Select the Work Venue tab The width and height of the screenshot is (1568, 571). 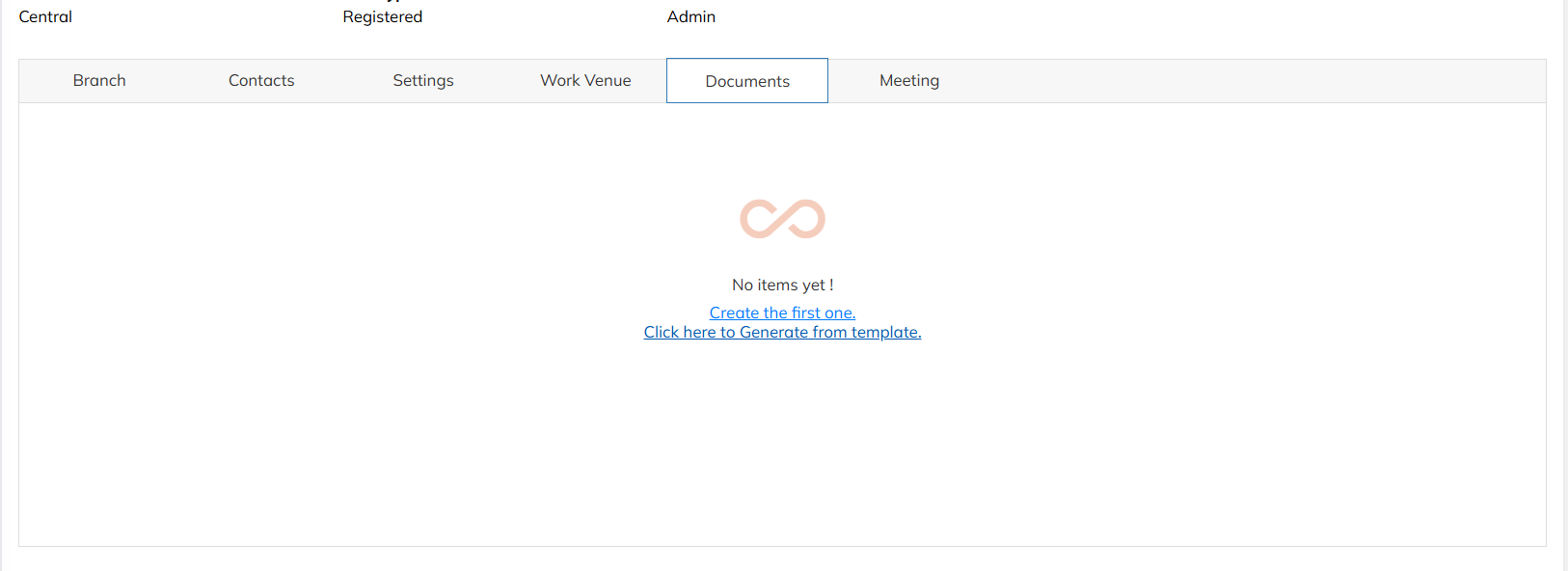coord(585,81)
